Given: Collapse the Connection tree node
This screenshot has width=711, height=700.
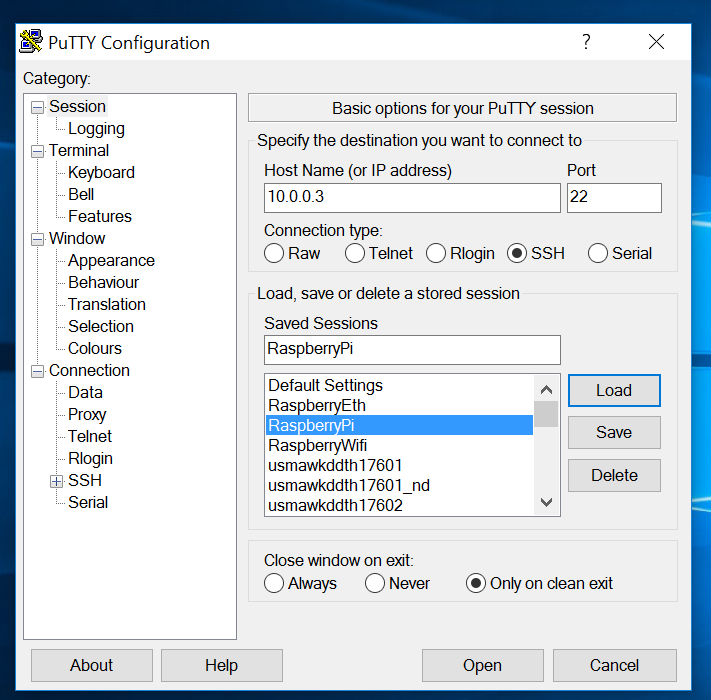Looking at the screenshot, I should click(38, 371).
